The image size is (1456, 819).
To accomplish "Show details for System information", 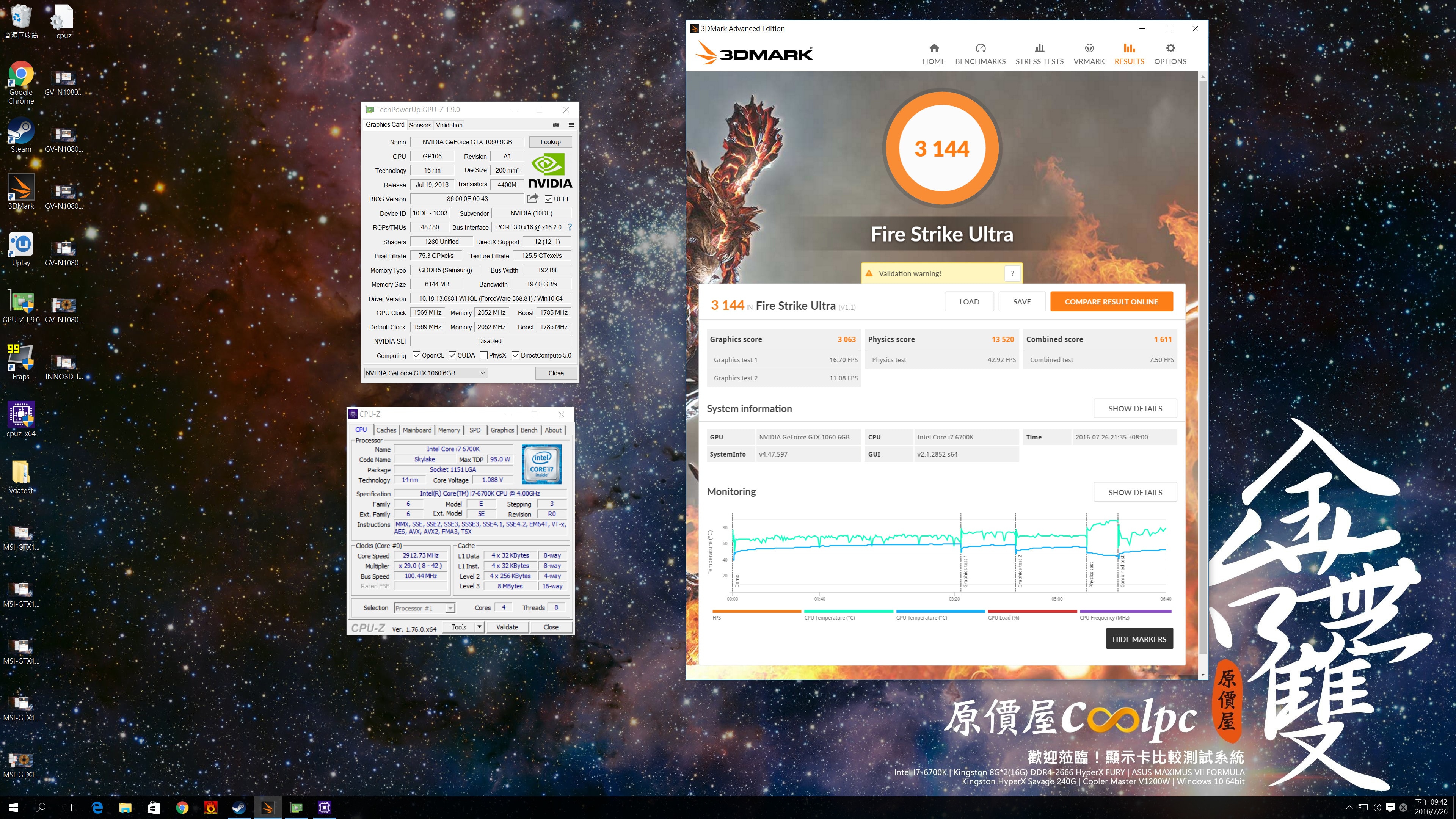I will [1135, 409].
